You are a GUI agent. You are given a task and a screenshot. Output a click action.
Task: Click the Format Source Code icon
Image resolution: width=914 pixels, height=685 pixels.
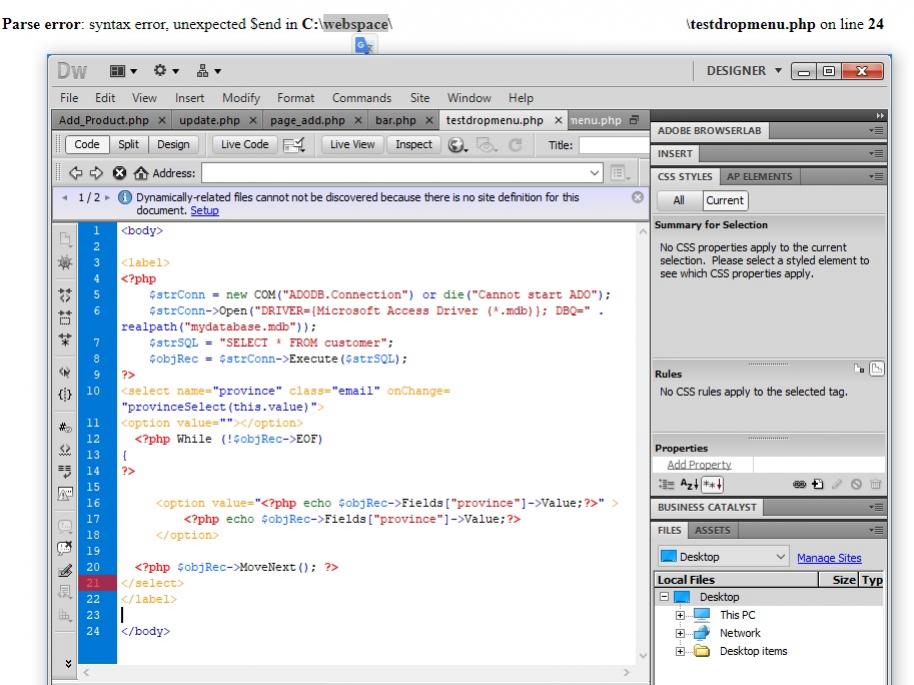(65, 614)
